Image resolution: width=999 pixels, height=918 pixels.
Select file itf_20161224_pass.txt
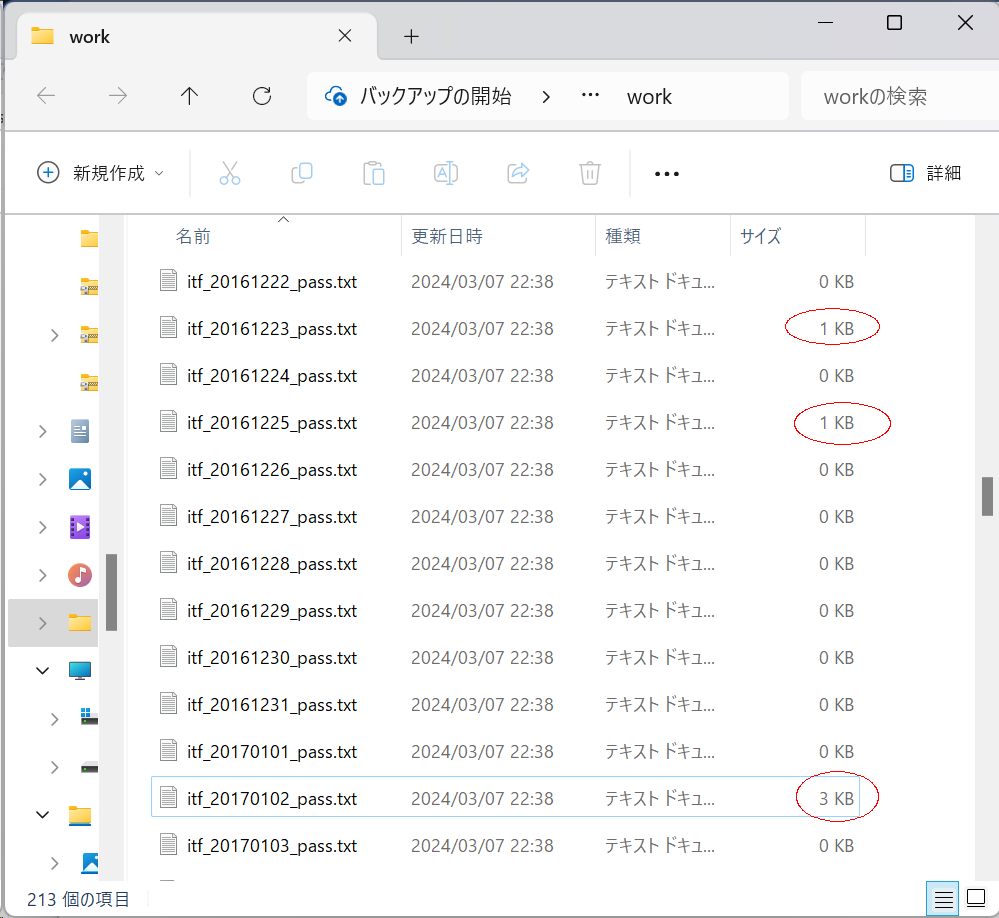506,376
